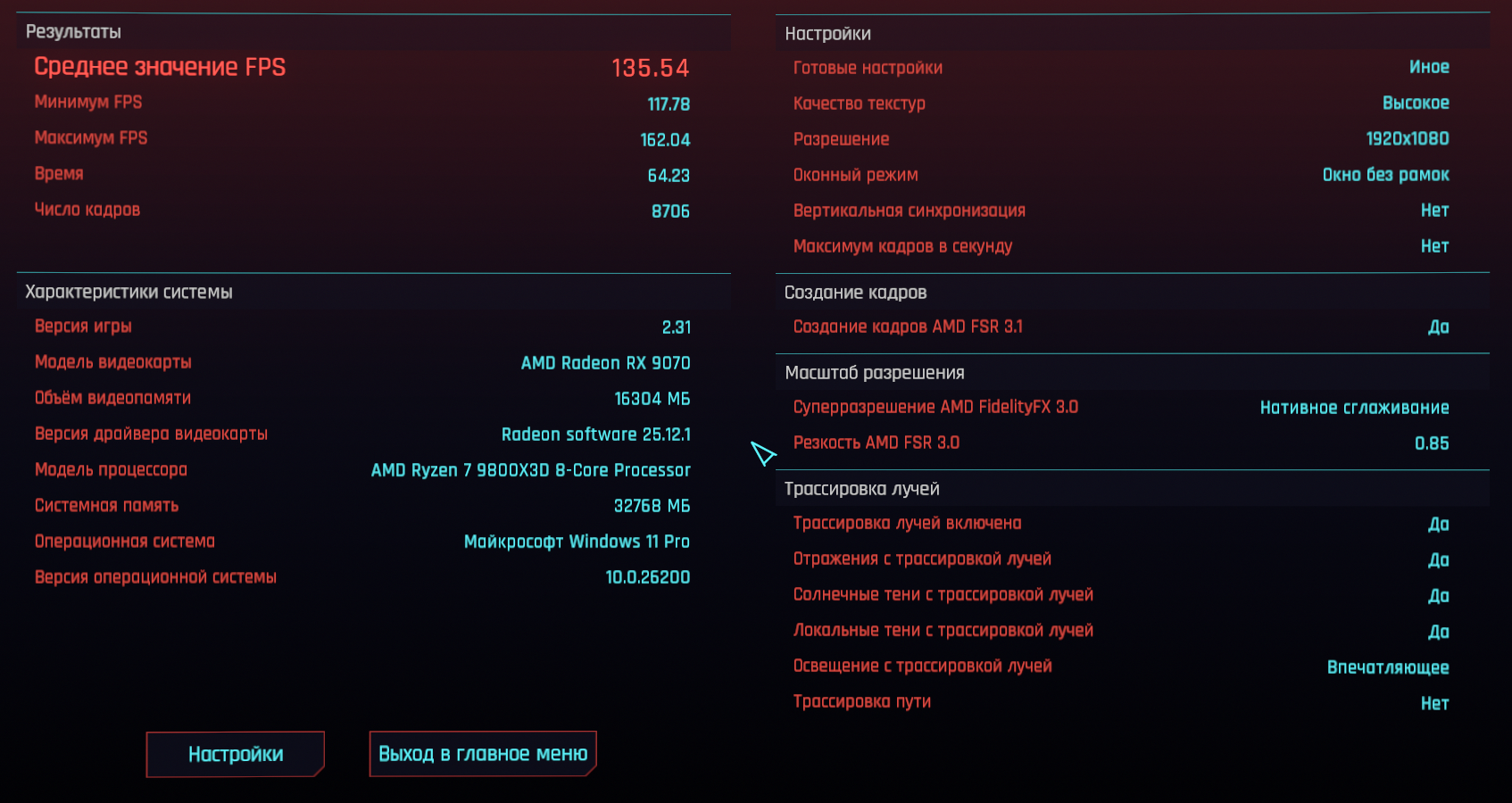Click the Версия игры value 2.31
1512x803 pixels.
677,327
